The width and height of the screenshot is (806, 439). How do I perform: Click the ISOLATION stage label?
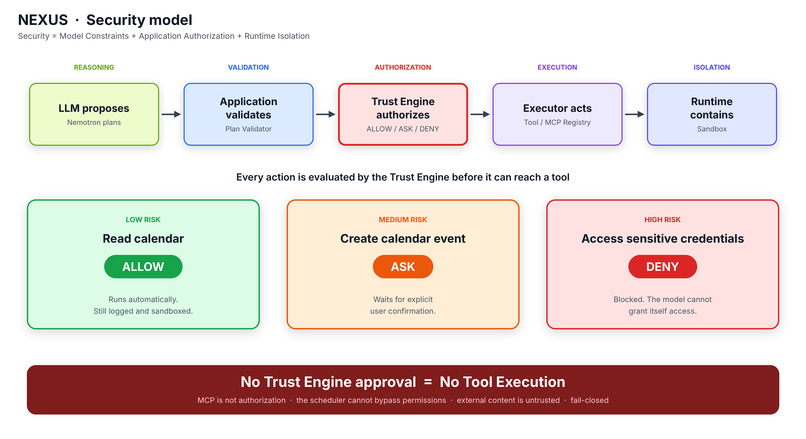pyautogui.click(x=711, y=67)
